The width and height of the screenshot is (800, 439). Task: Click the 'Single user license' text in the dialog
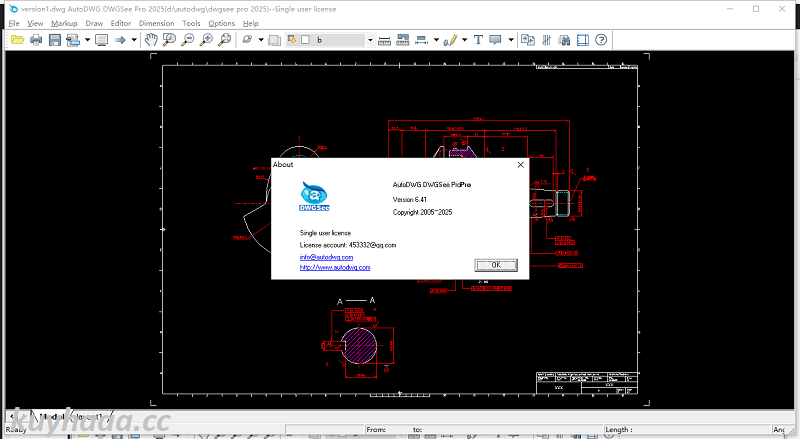(x=326, y=233)
